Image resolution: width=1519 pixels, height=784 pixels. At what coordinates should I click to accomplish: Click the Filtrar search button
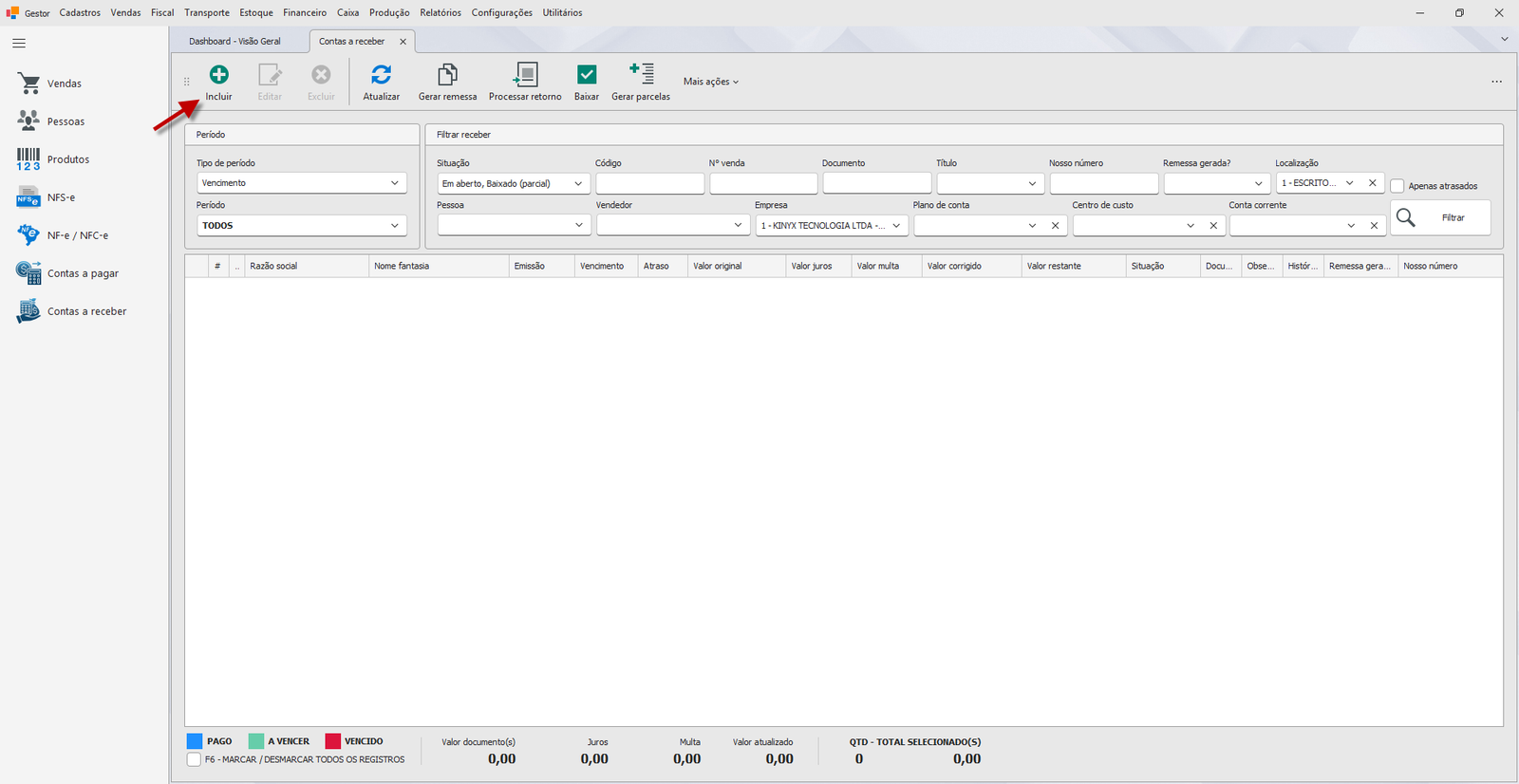tap(1440, 217)
